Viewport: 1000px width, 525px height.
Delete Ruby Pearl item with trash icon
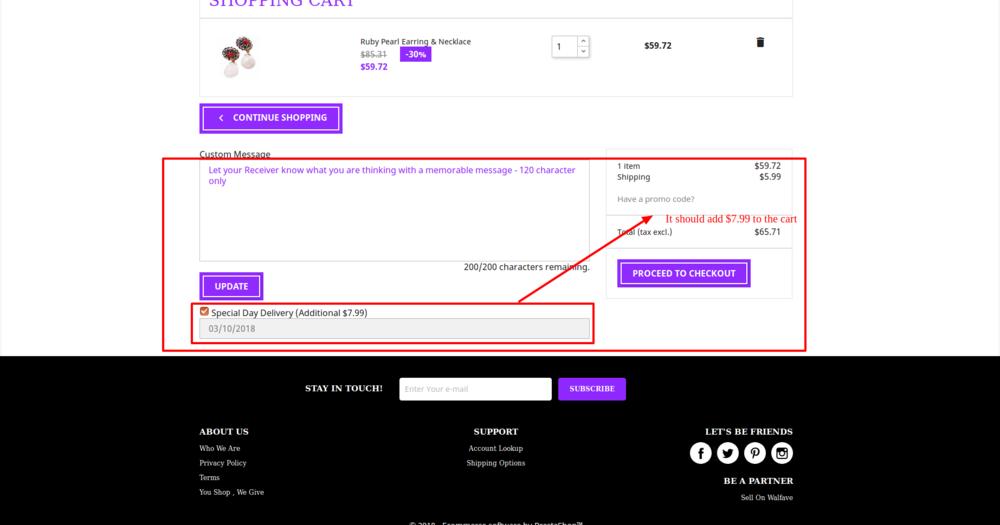click(760, 42)
